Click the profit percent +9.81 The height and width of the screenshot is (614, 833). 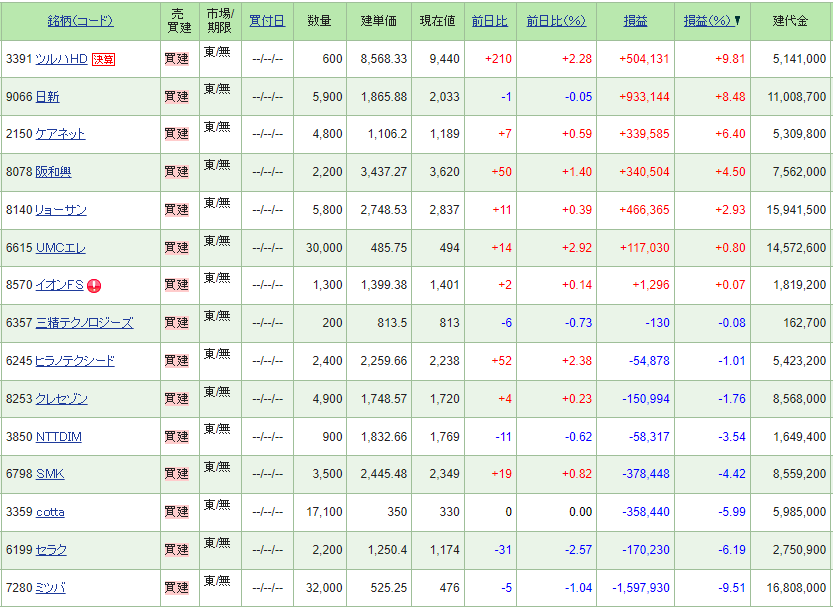[x=730, y=59]
